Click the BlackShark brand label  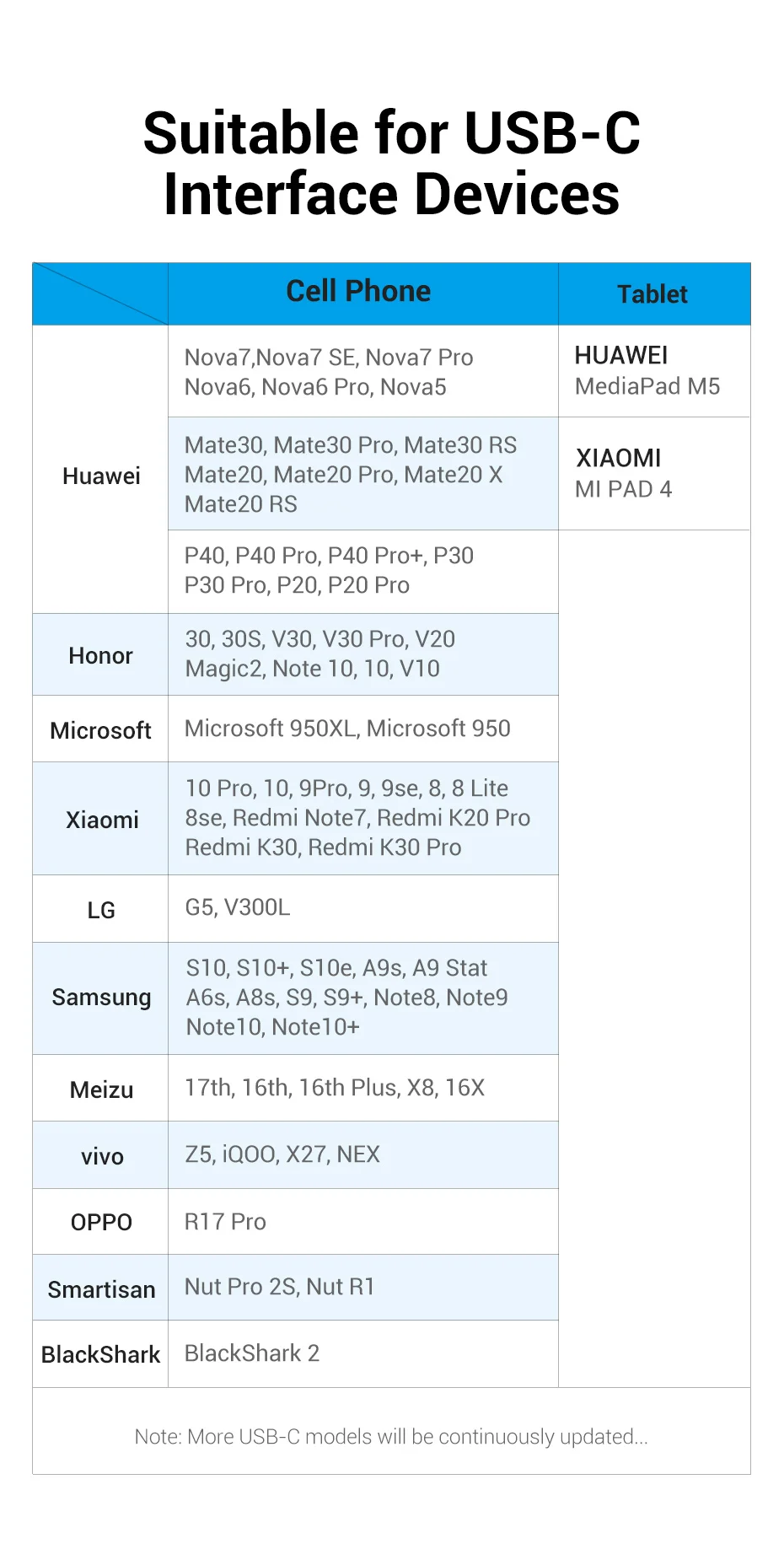(x=100, y=1355)
